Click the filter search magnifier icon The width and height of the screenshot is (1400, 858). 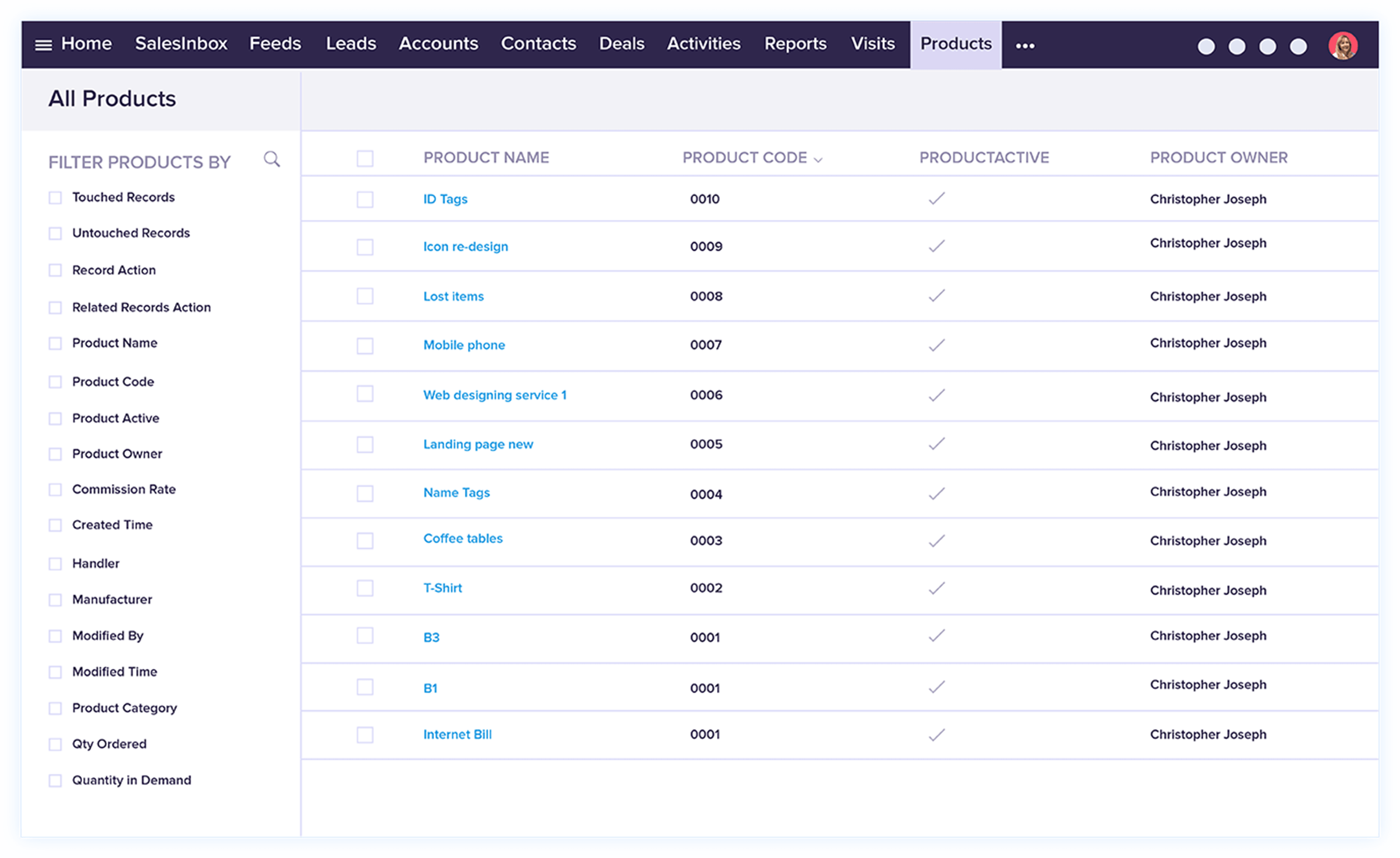[x=272, y=159]
